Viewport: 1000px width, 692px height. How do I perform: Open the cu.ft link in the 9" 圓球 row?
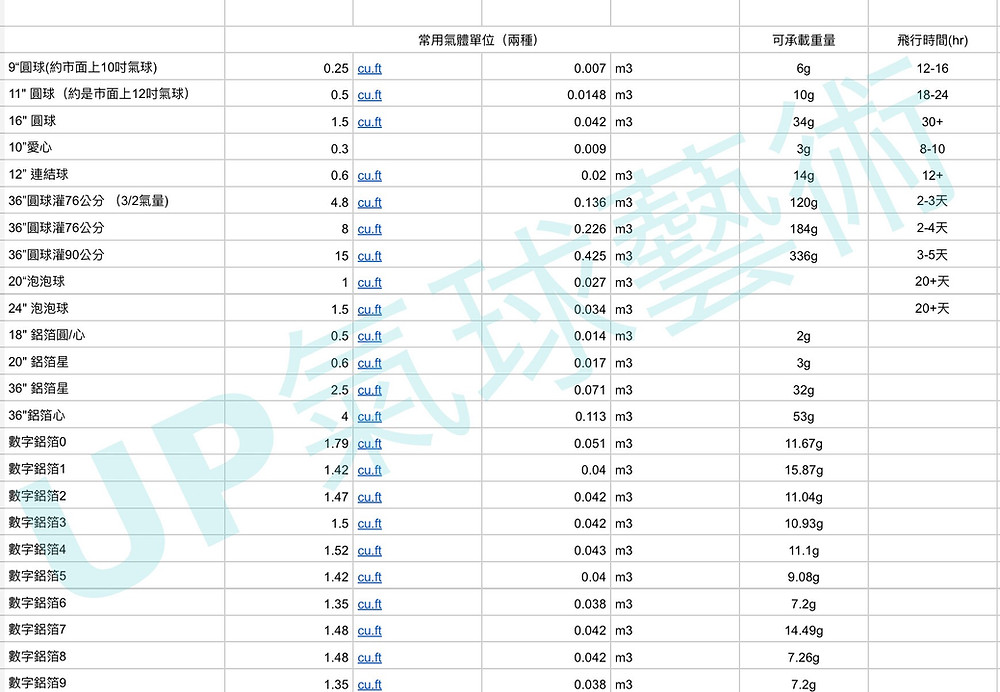tap(369, 68)
